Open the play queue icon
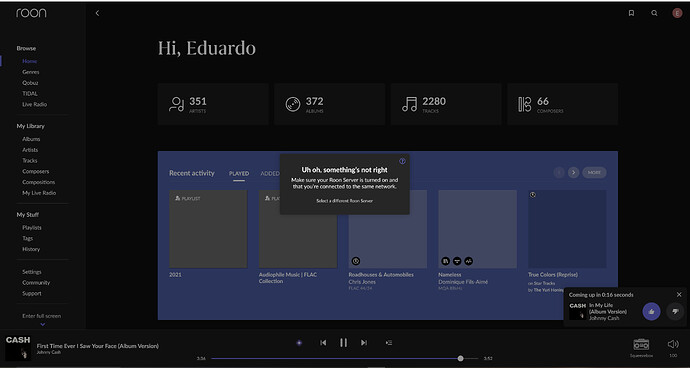 coord(389,342)
